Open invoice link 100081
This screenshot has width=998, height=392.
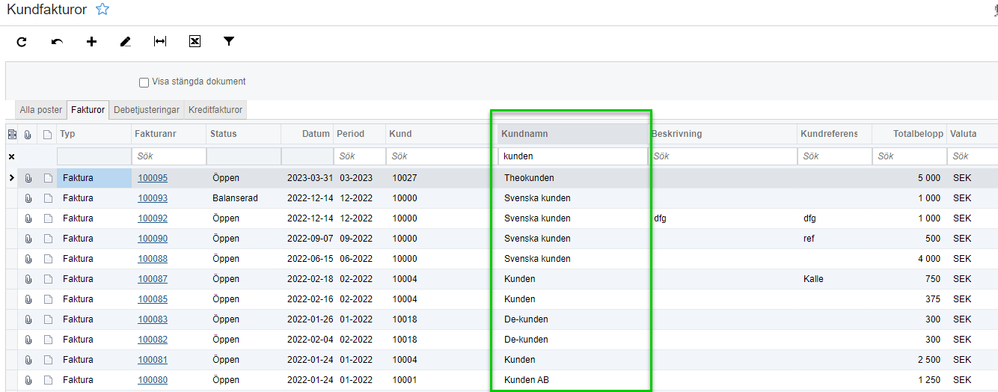pyautogui.click(x=153, y=360)
